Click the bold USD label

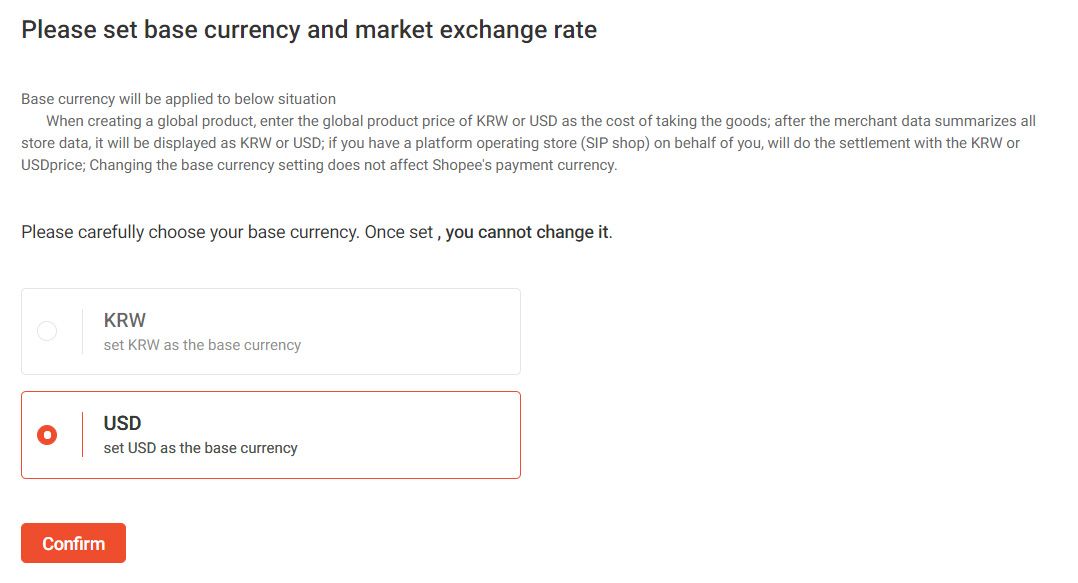click(x=123, y=424)
